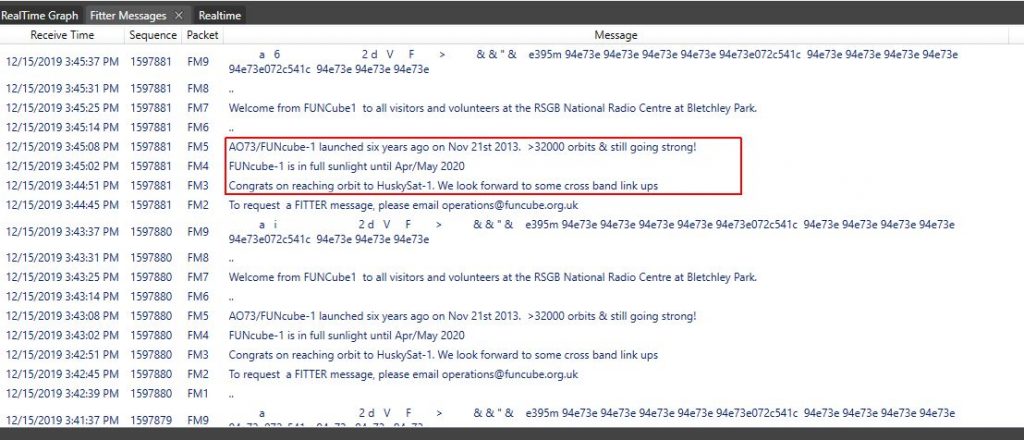Click FM9 packet in sequence 1597880
This screenshot has width=1024, height=440.
tap(198, 232)
